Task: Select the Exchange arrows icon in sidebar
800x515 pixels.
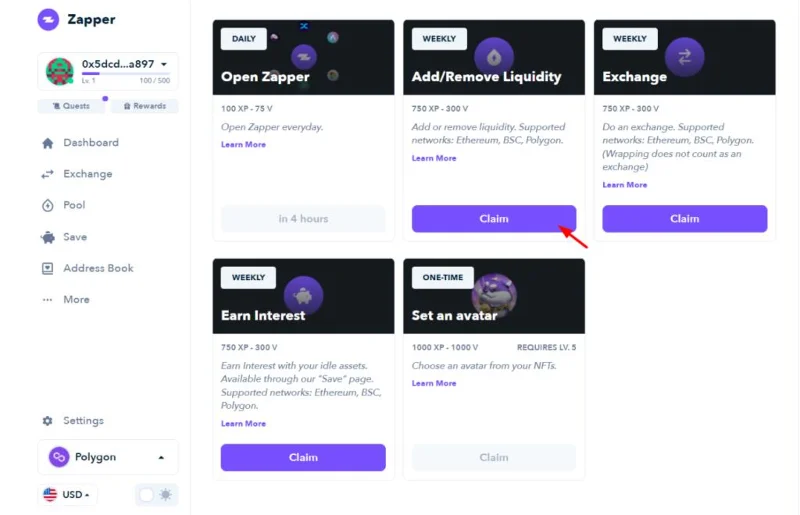Action: pos(47,175)
